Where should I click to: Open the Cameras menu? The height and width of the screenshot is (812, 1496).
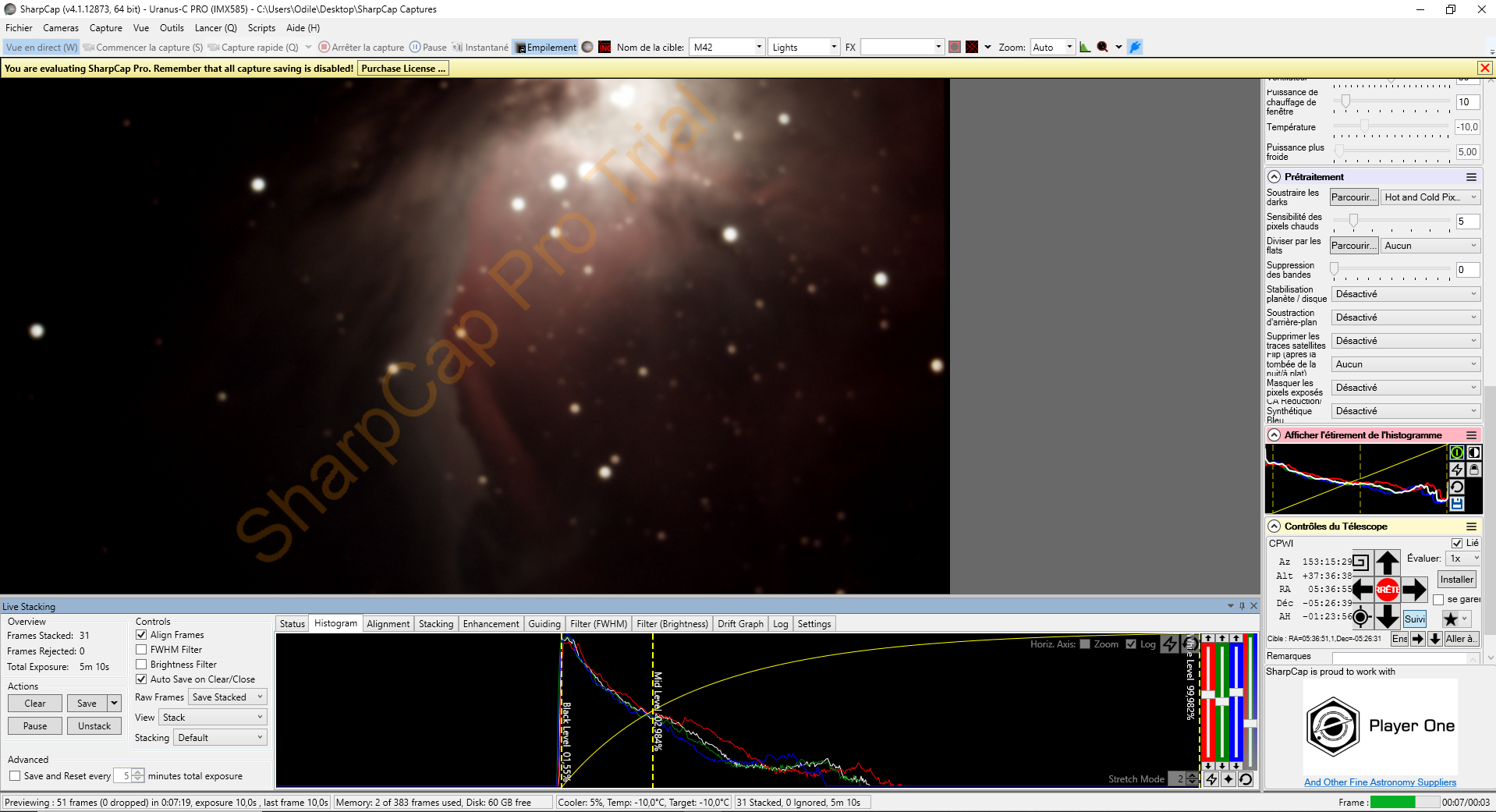pyautogui.click(x=61, y=28)
